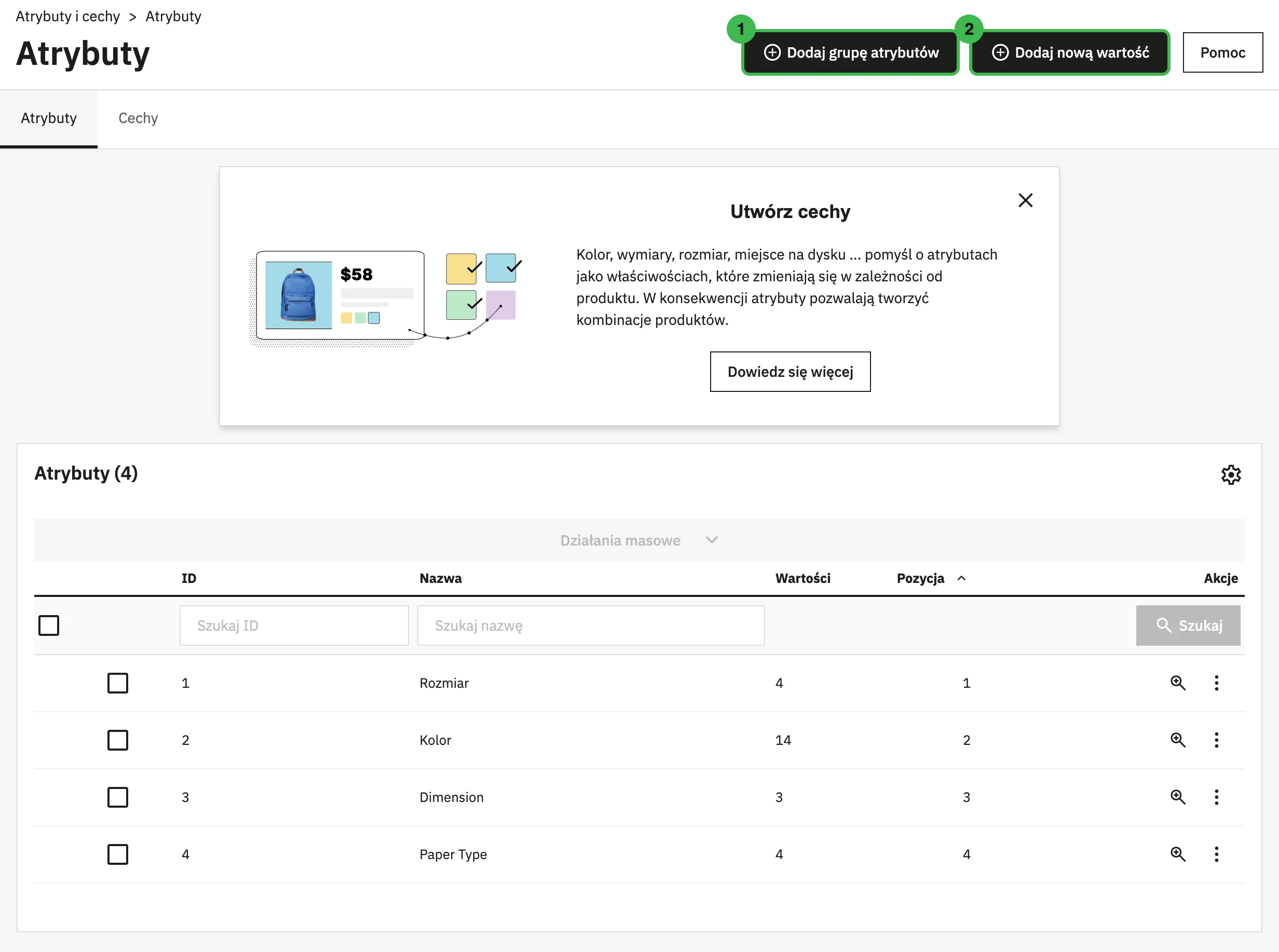Open the Pomoc help button

(1222, 52)
